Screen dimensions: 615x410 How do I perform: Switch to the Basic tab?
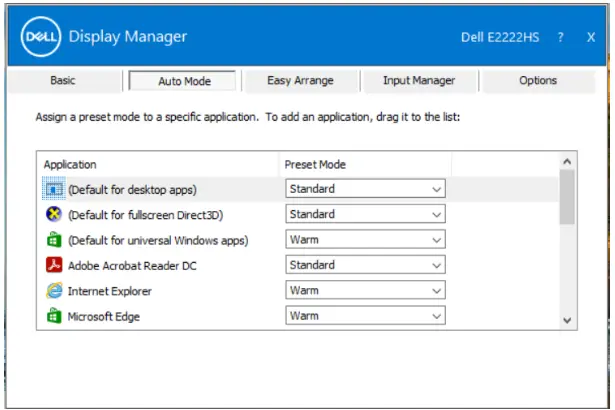[x=63, y=80]
